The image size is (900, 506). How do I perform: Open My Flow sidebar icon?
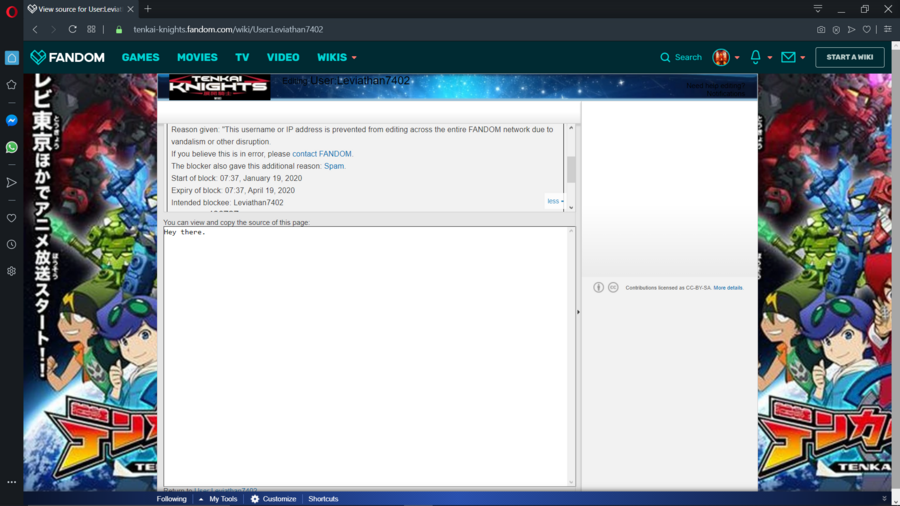pos(11,182)
